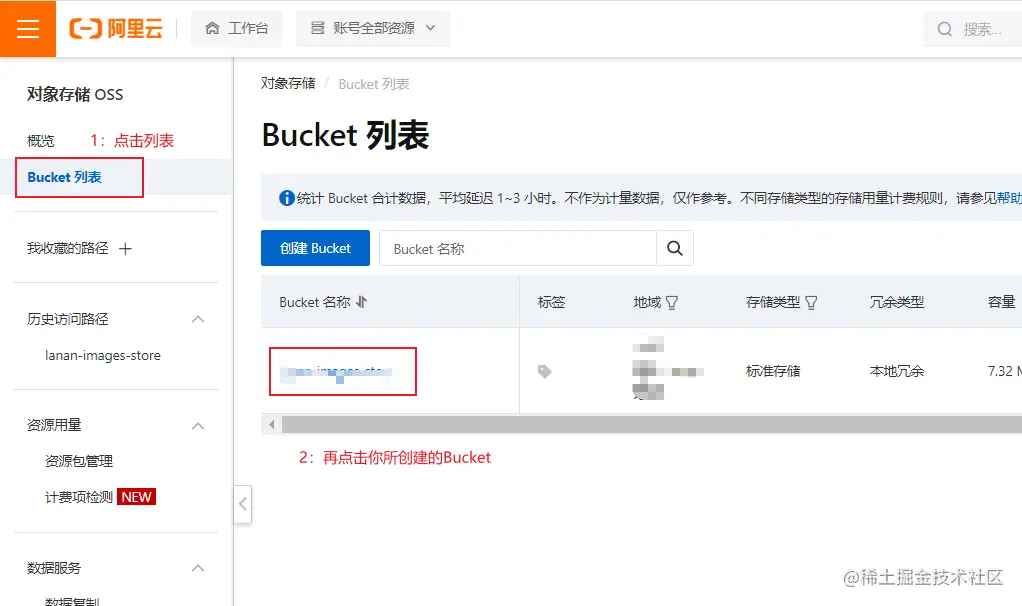Open the 帮助 link in notice
Screen dimensions: 1022x606
point(1009,198)
